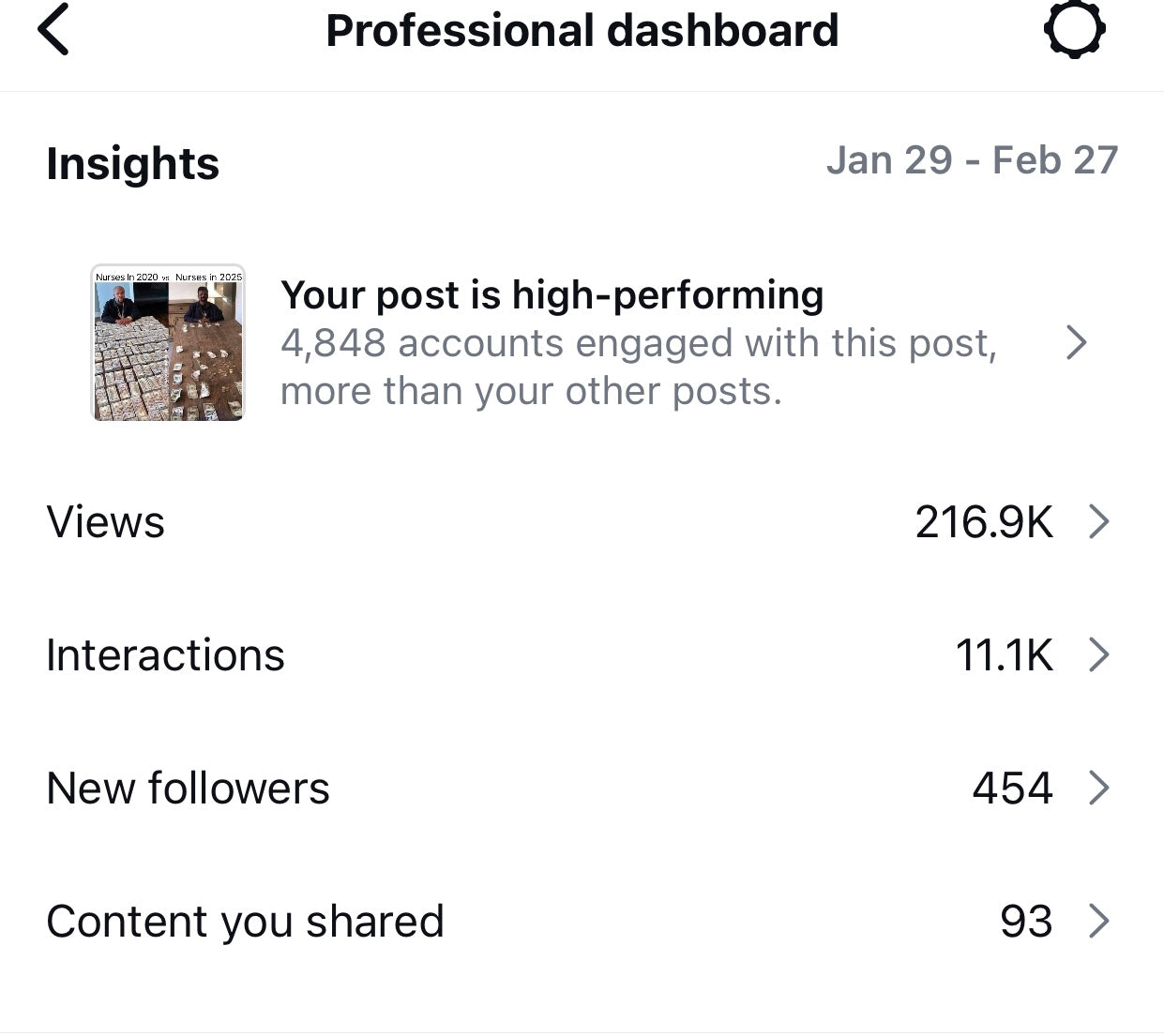Image resolution: width=1164 pixels, height=1036 pixels.
Task: Tap the 454 new followers count
Action: coord(1012,788)
